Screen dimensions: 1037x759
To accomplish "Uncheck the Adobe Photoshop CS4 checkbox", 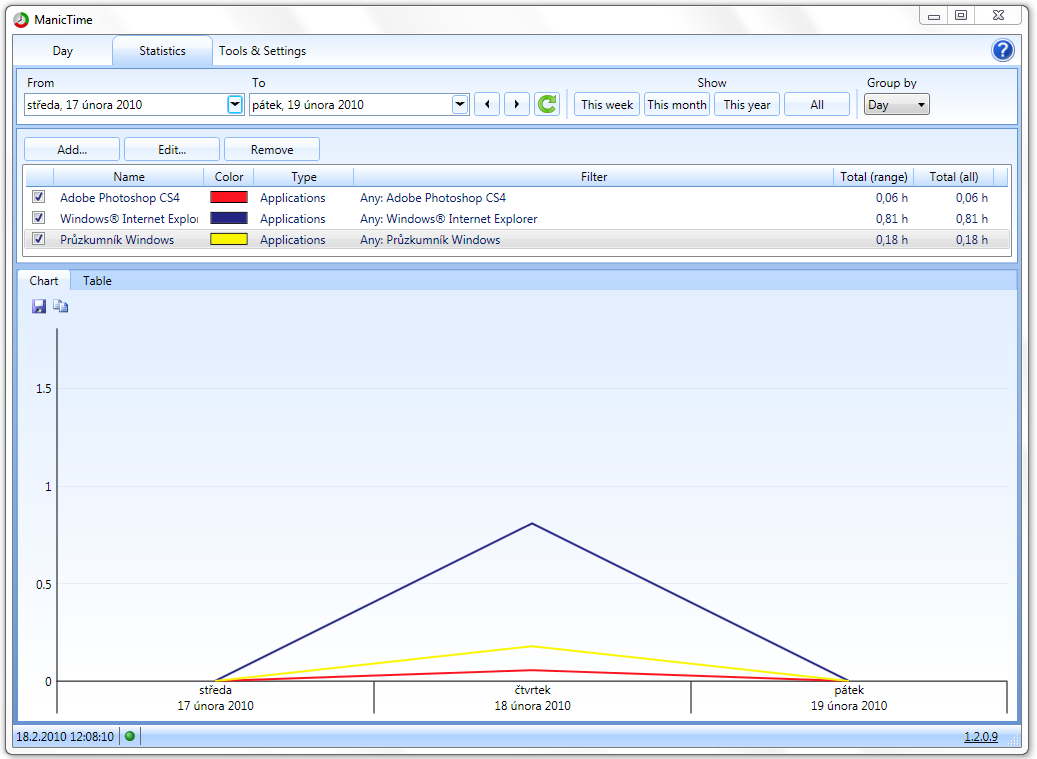I will 38,197.
